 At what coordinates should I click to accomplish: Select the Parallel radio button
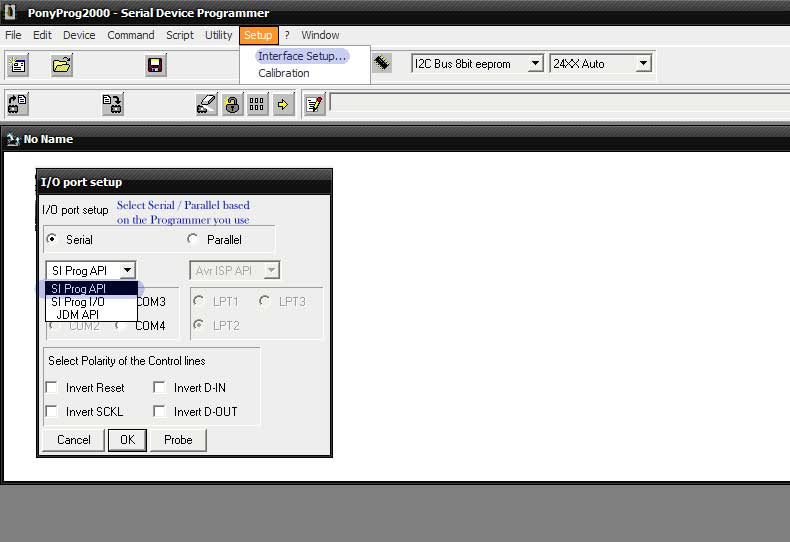[x=192, y=239]
